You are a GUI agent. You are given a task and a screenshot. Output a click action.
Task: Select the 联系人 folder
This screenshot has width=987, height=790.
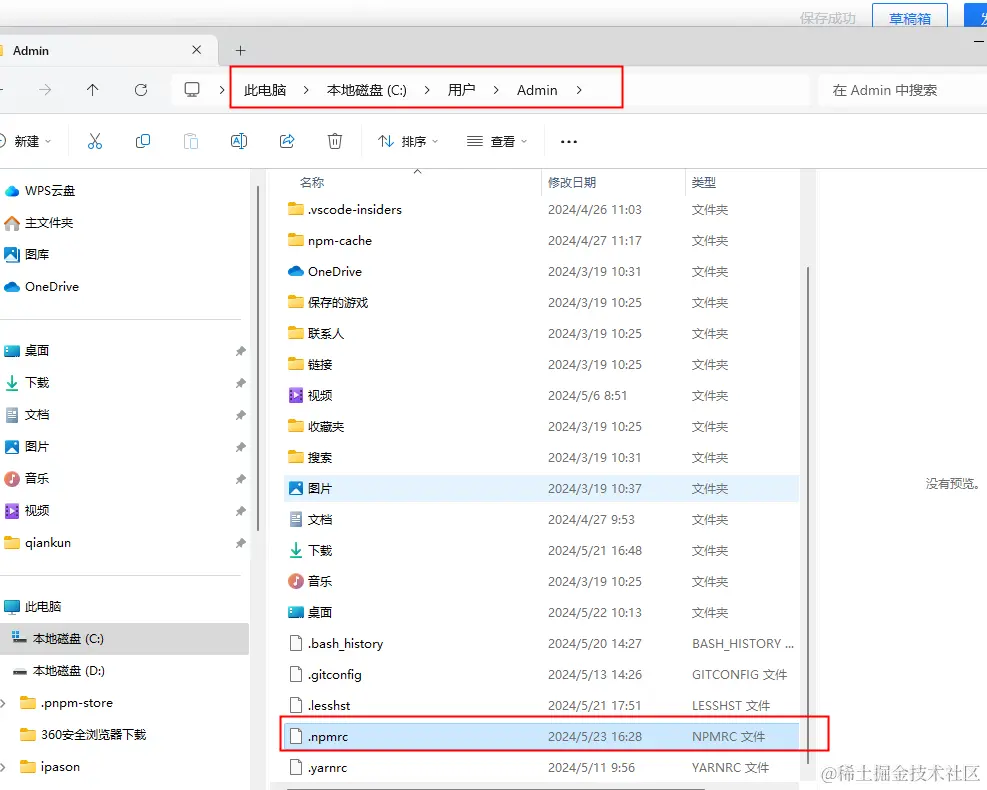[x=541, y=334]
